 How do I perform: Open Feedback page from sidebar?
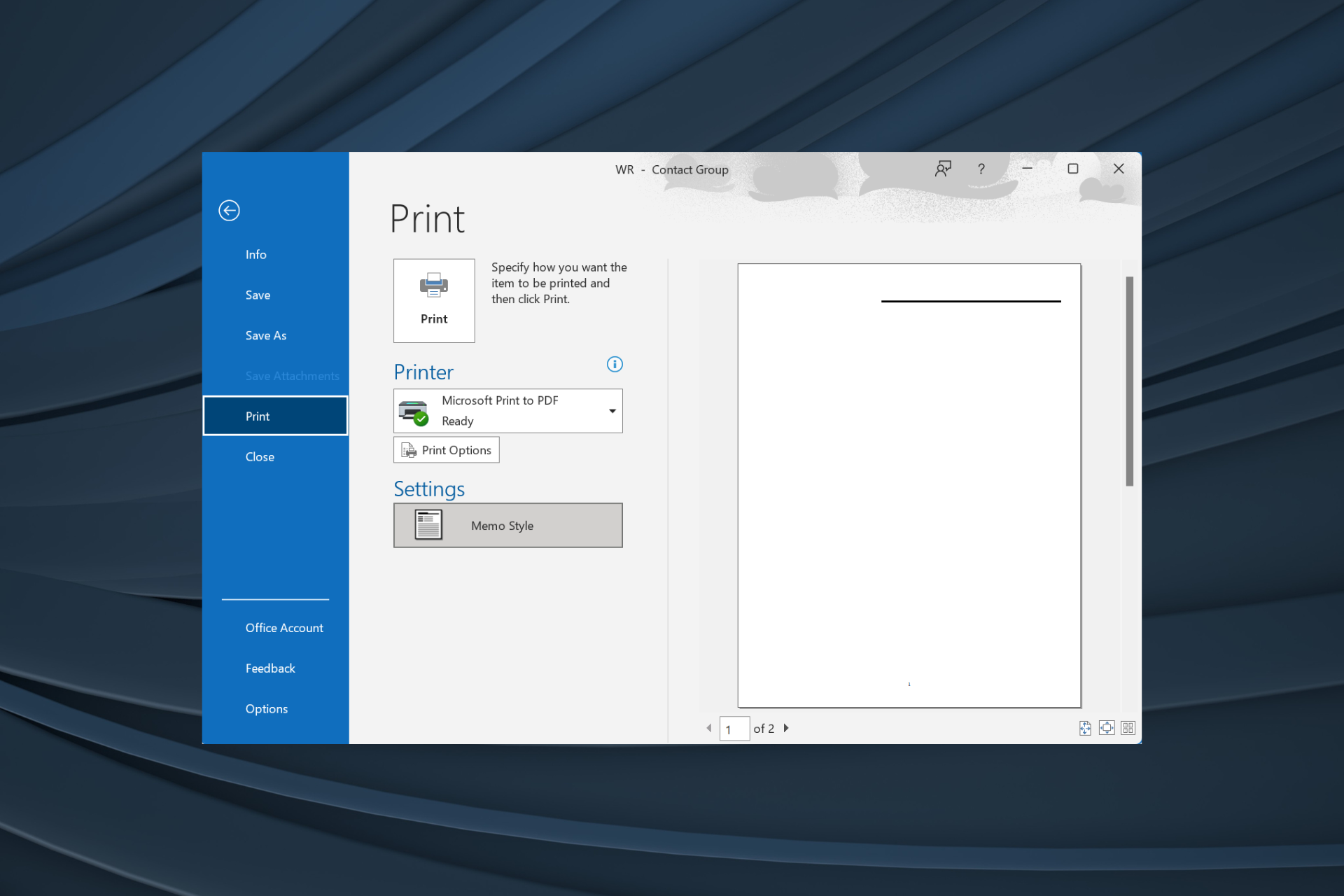tap(276, 668)
